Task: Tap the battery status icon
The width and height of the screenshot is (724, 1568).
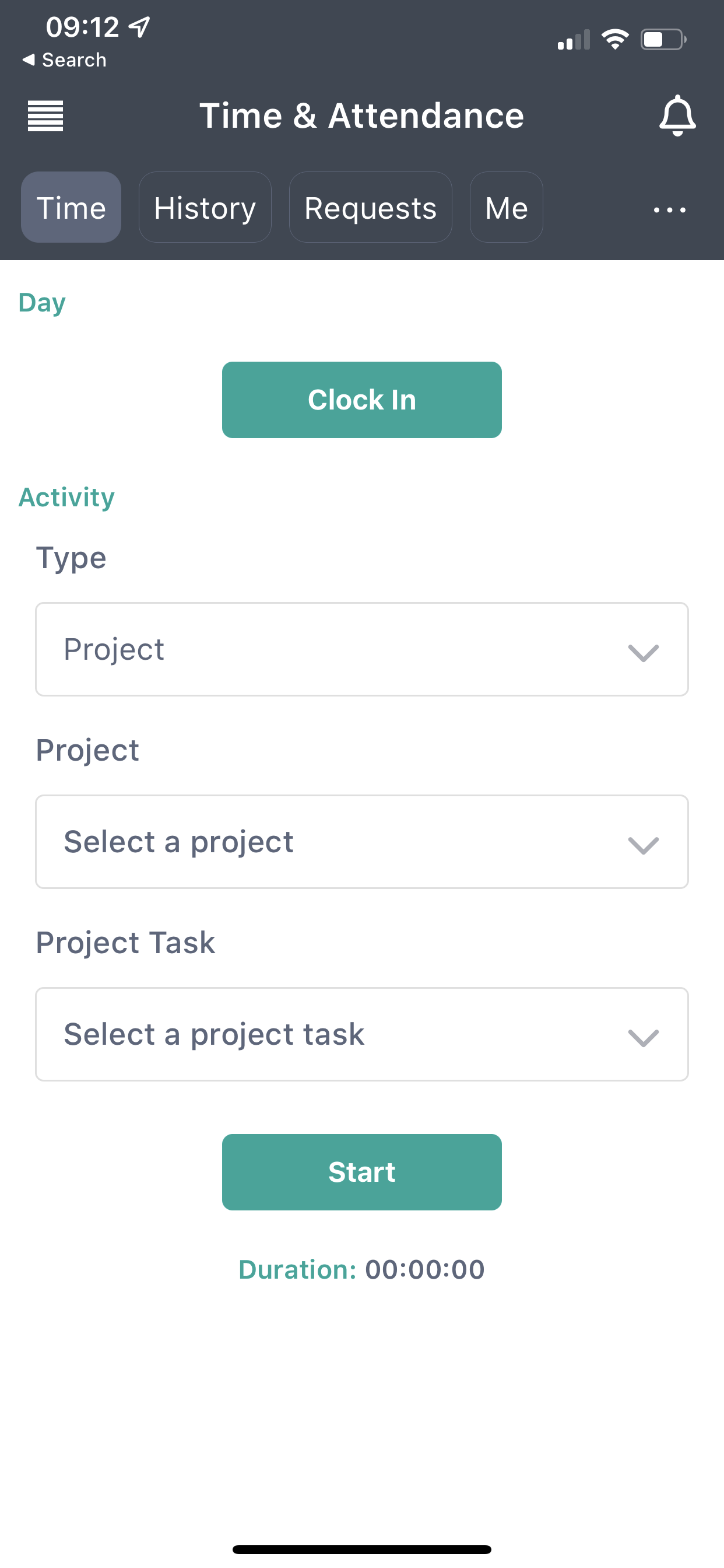Action: [x=663, y=40]
